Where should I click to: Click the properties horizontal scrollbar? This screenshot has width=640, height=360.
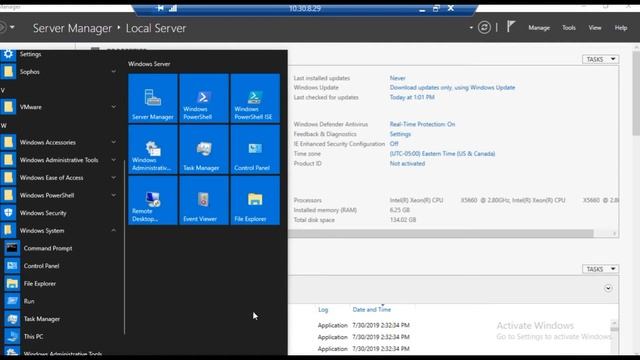click(x=441, y=233)
